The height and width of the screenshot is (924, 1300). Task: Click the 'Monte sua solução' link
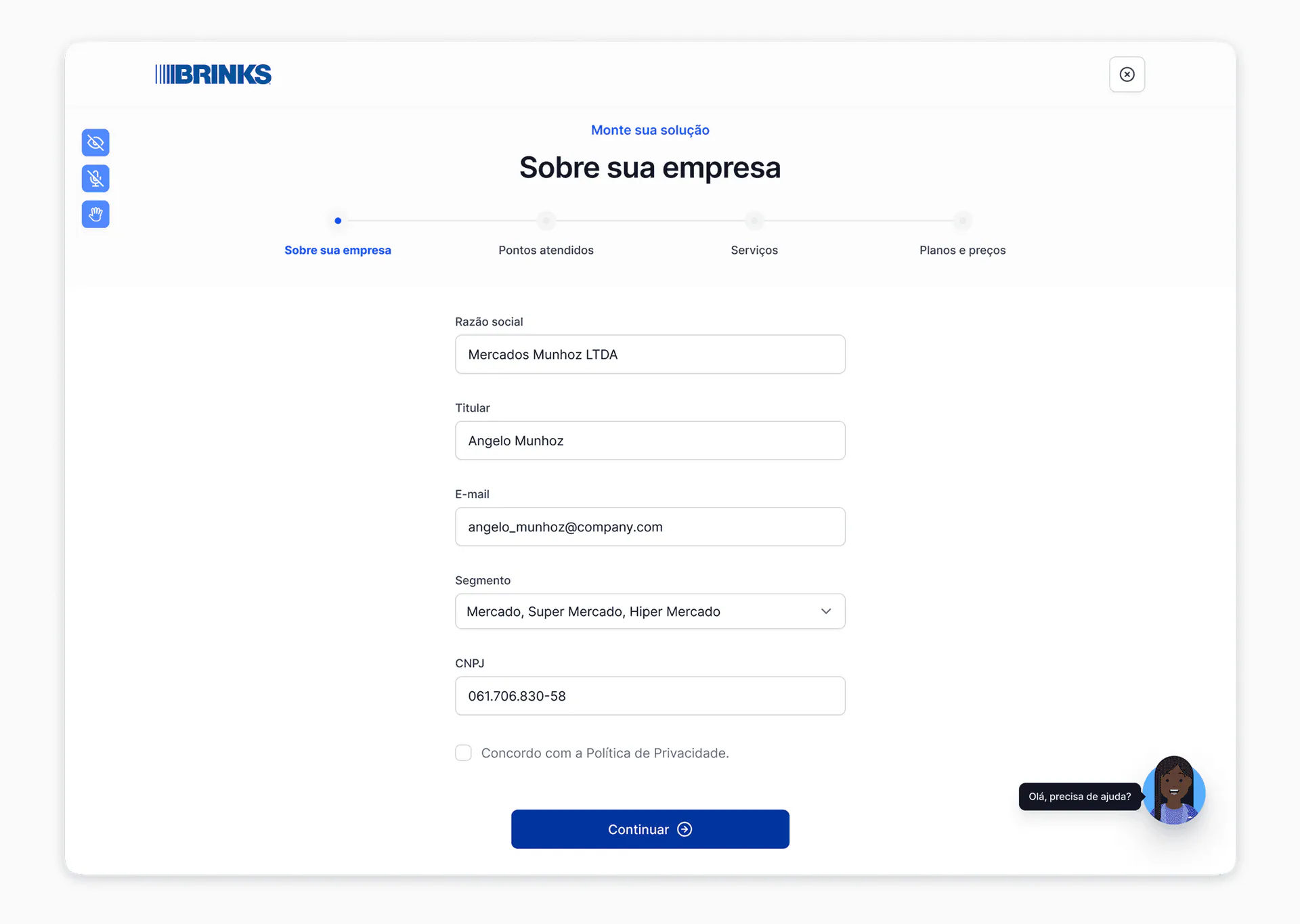point(650,130)
